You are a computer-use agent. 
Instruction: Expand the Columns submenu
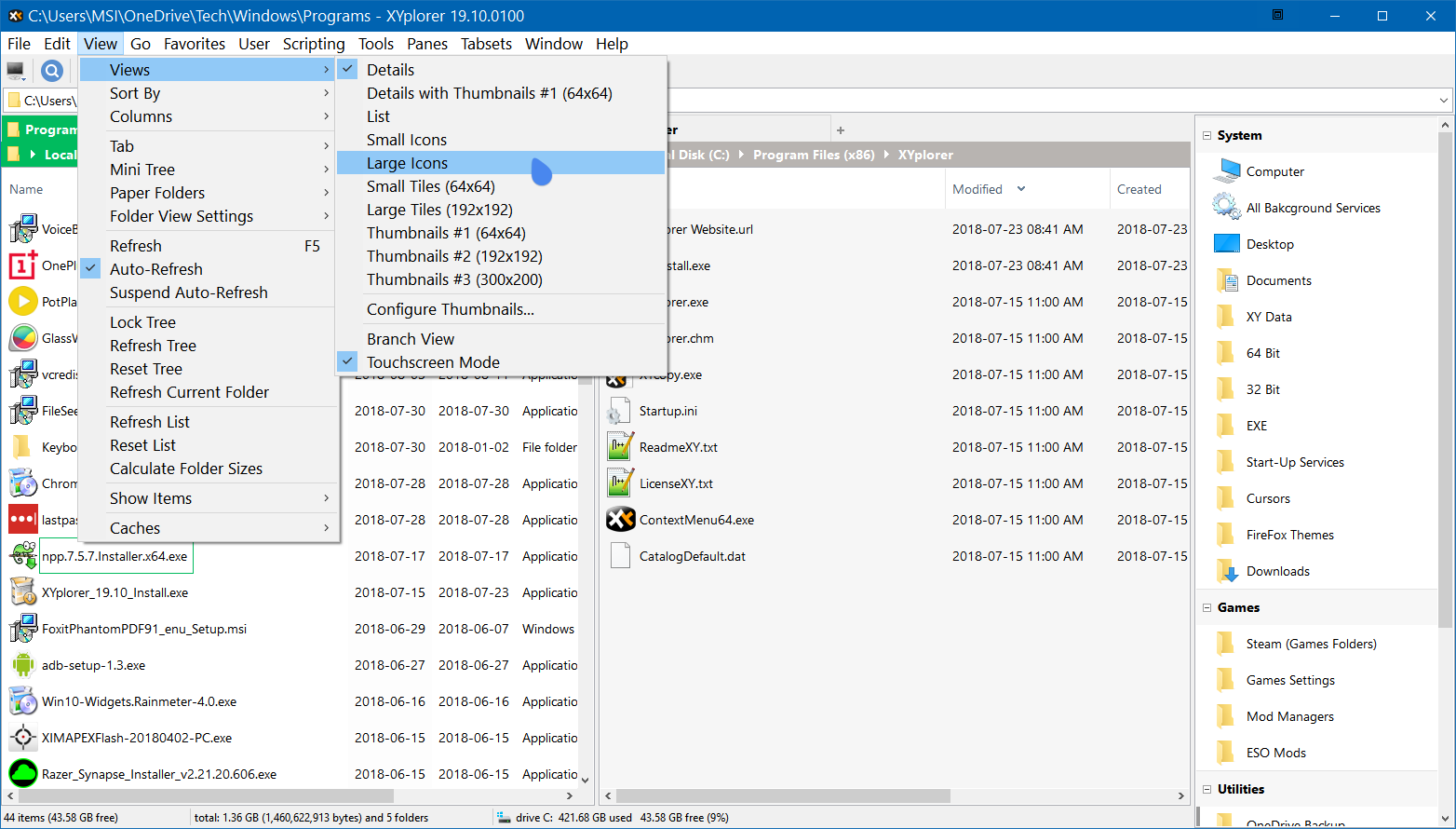point(207,116)
